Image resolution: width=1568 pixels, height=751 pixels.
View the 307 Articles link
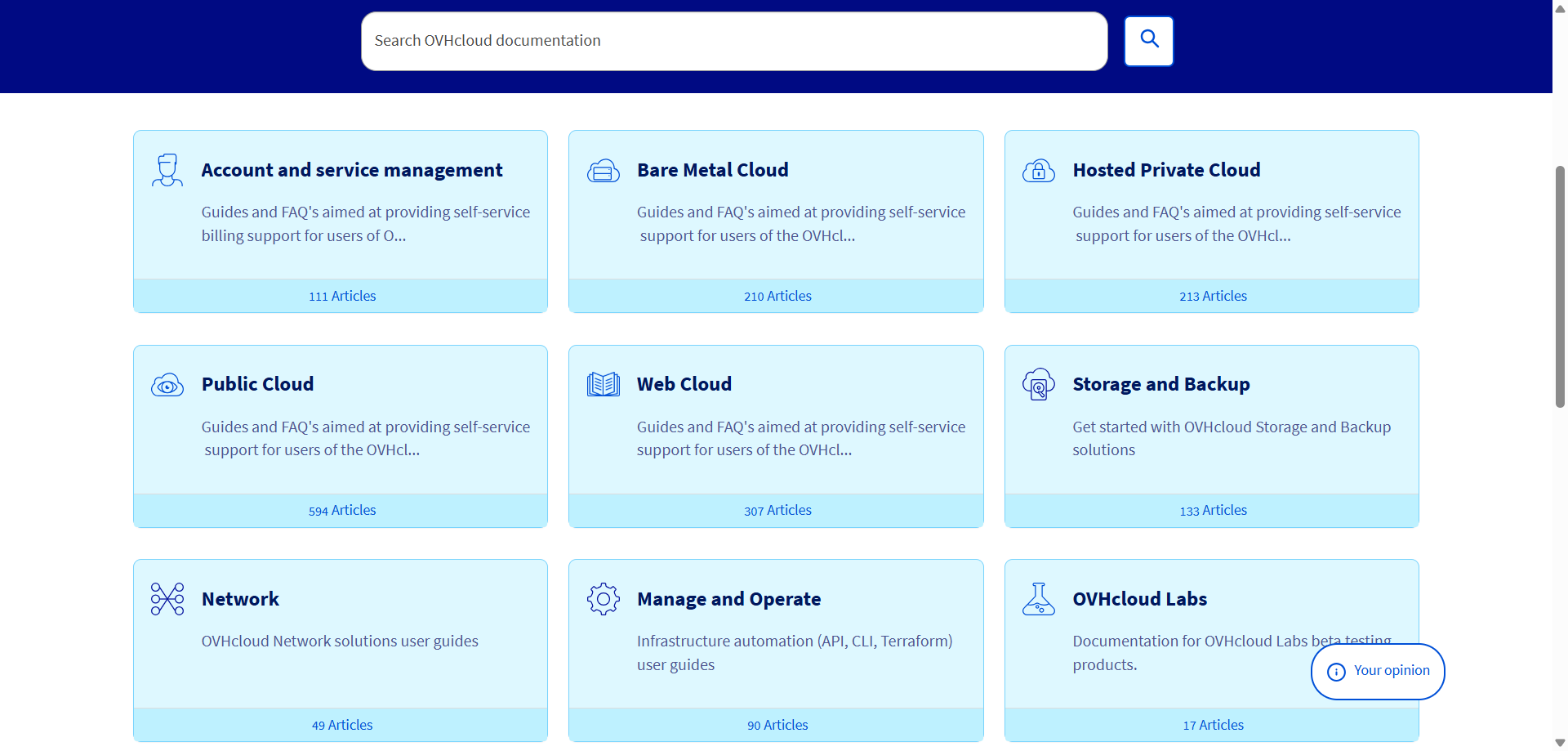(777, 510)
